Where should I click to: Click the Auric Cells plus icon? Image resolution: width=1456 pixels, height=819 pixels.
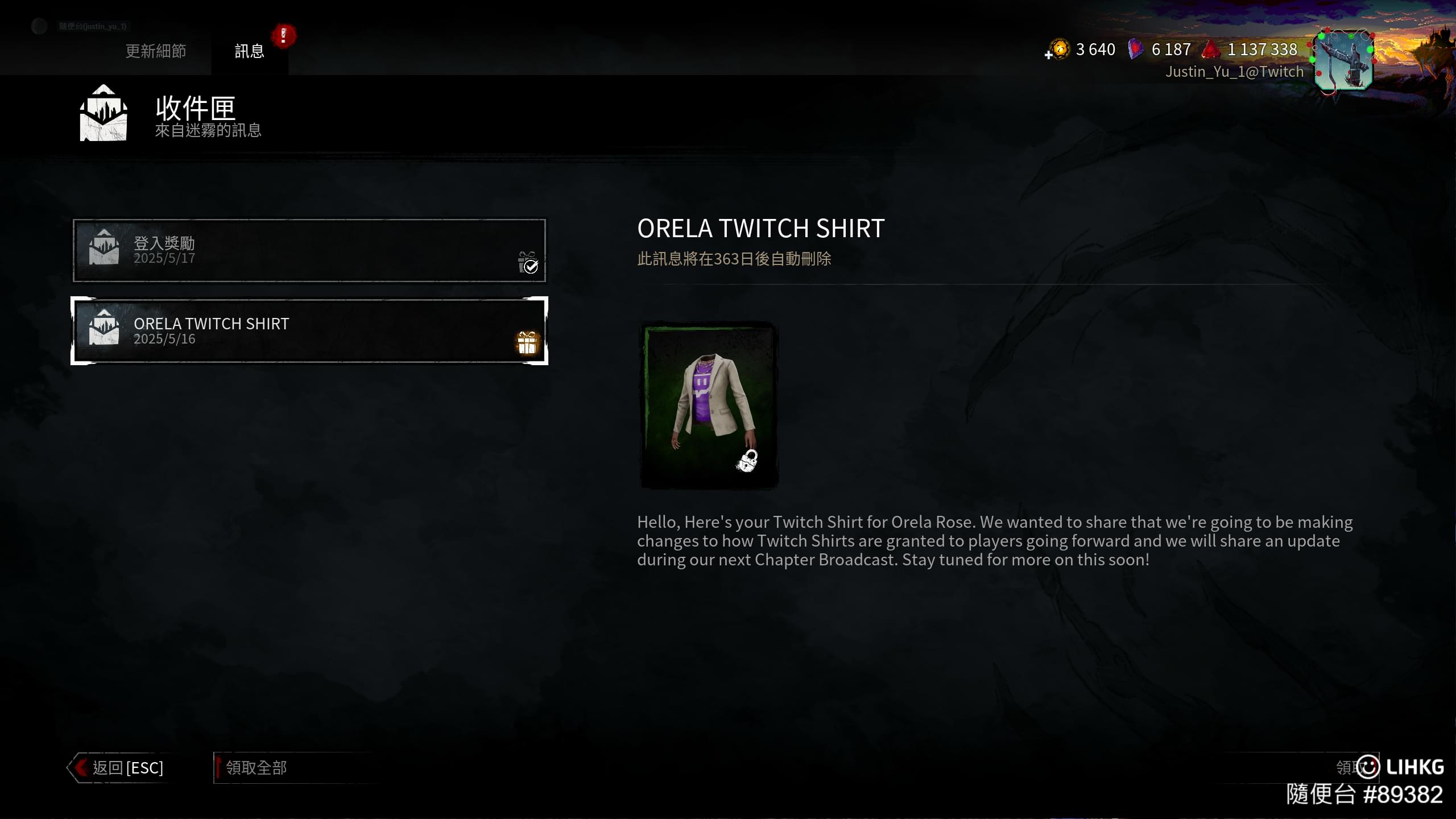pos(1048,55)
